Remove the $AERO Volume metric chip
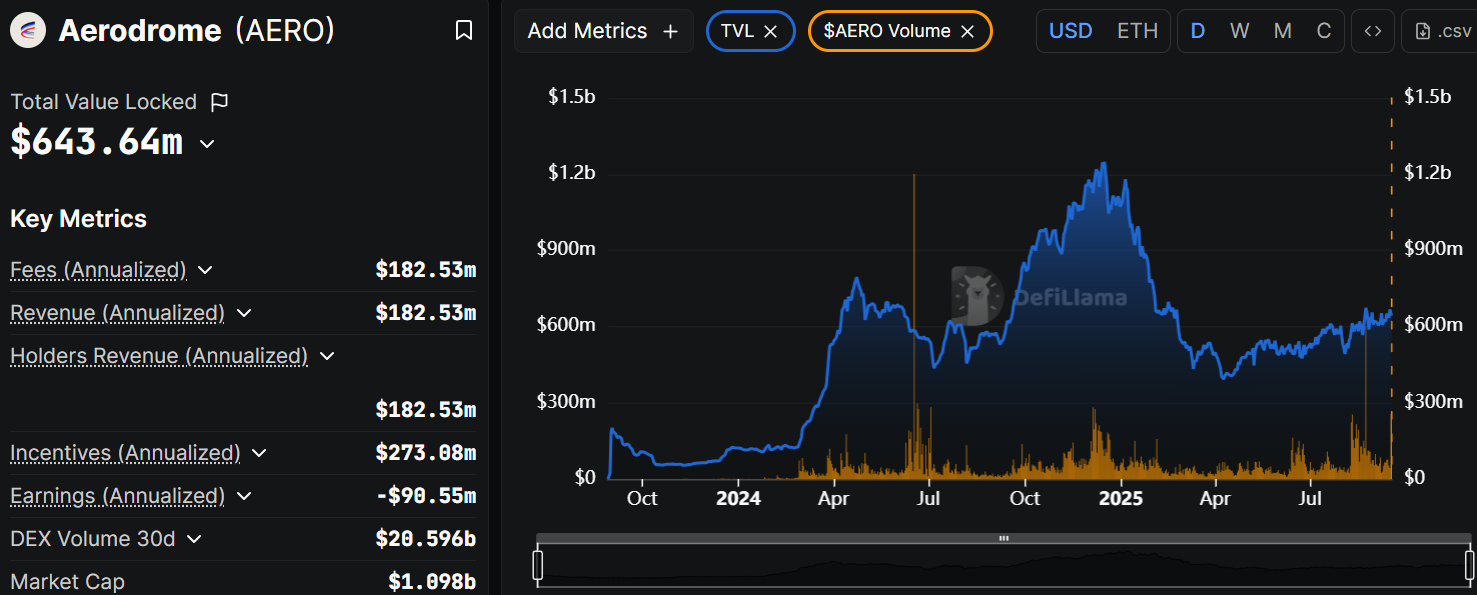 click(967, 31)
